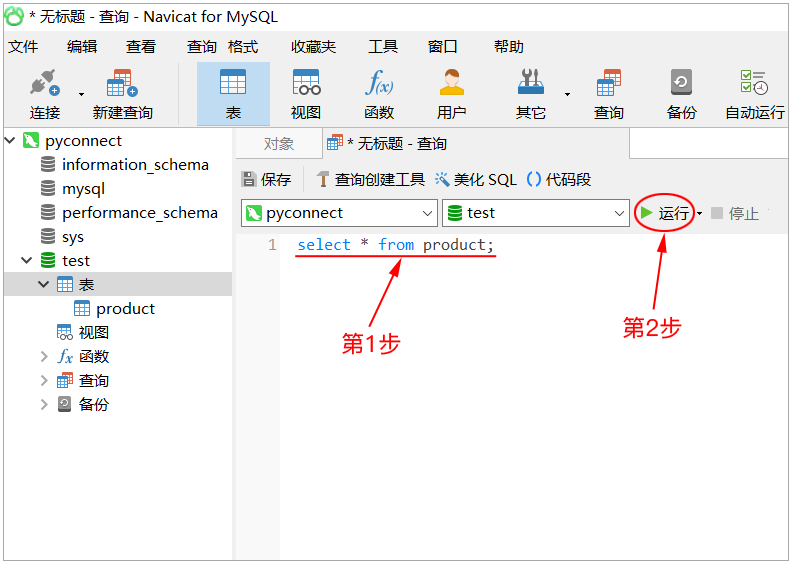The height and width of the screenshot is (563, 792).
Task: Collapse the 表 tables node
Action: (44, 284)
